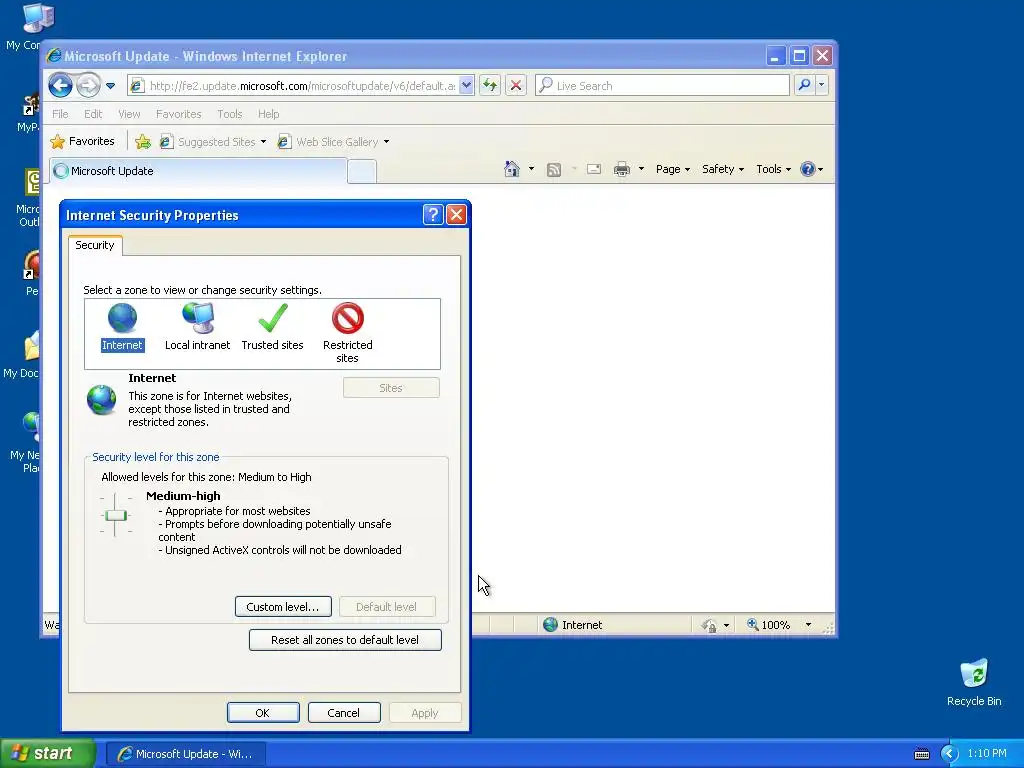Expand the Print options dropdown arrow
Image resolution: width=1024 pixels, height=768 pixels.
pyautogui.click(x=641, y=169)
